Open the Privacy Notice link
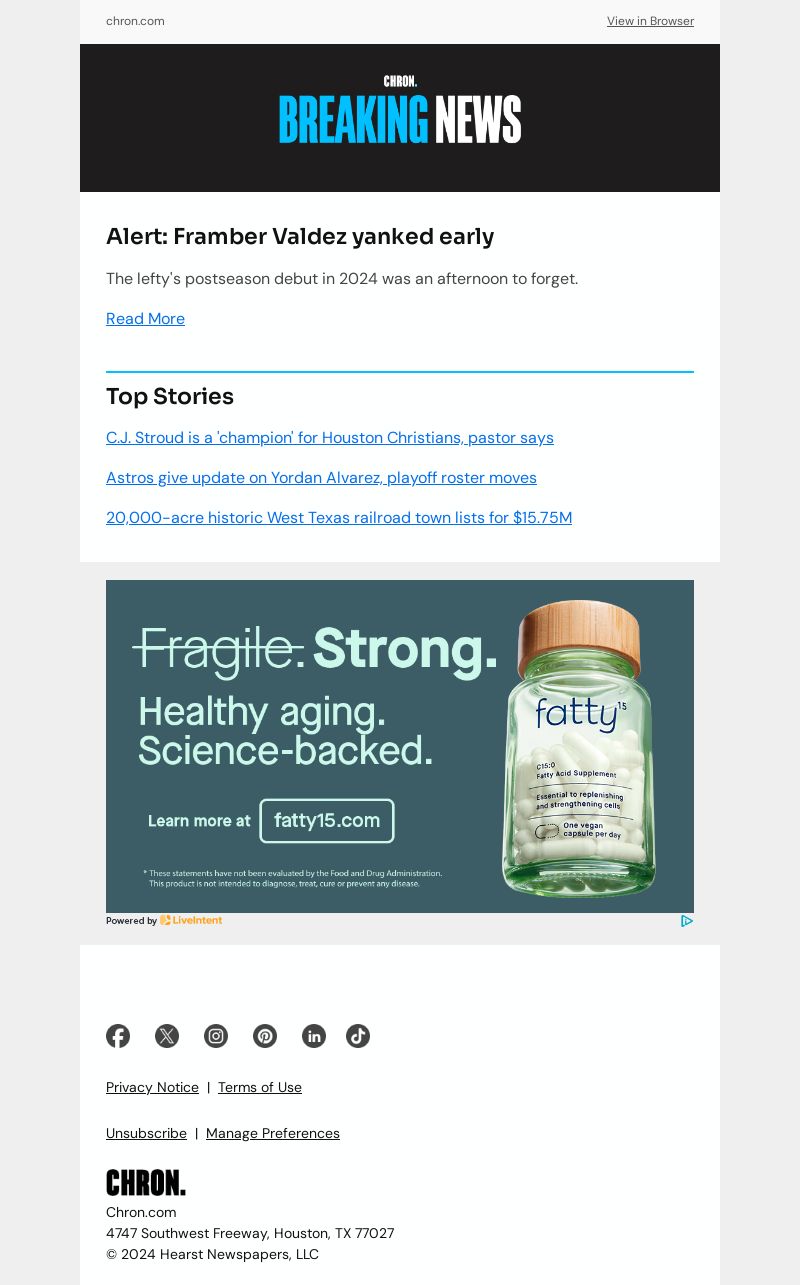This screenshot has height=1285, width=800. click(x=152, y=1087)
